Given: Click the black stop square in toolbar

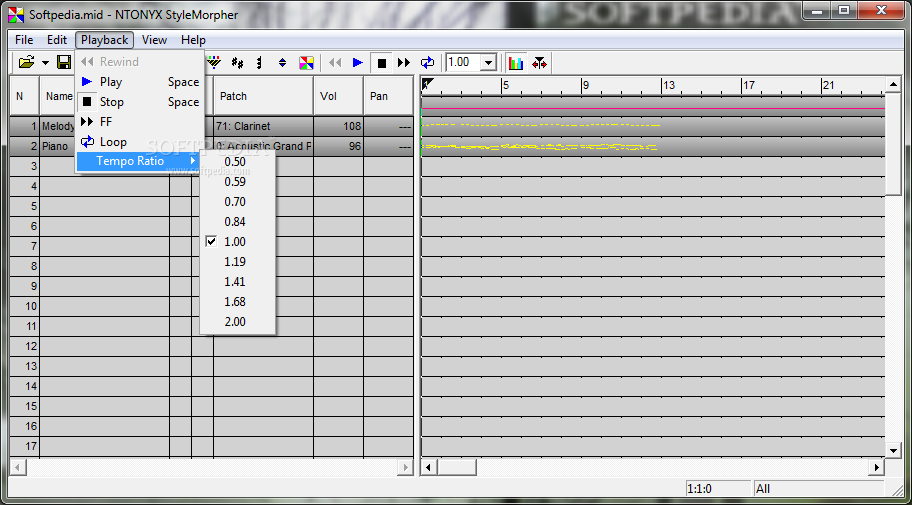Looking at the screenshot, I should click(382, 63).
